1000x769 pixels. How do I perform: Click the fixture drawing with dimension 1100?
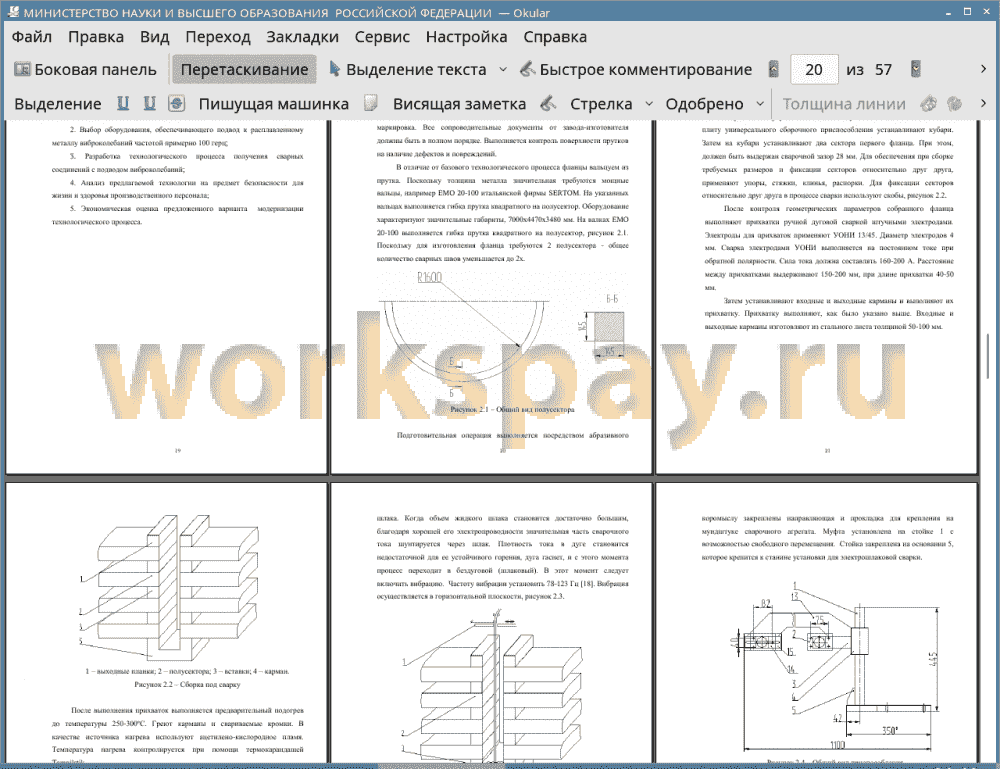835,666
